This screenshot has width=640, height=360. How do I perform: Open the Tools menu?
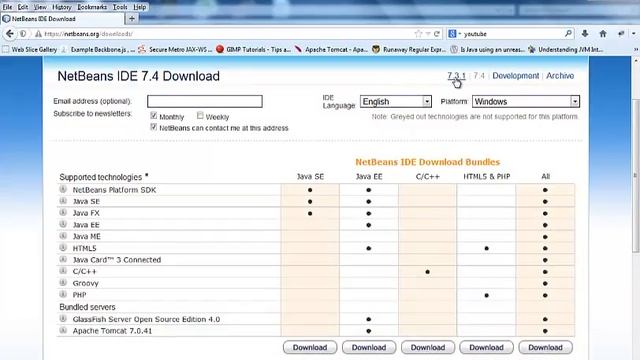(120, 7)
